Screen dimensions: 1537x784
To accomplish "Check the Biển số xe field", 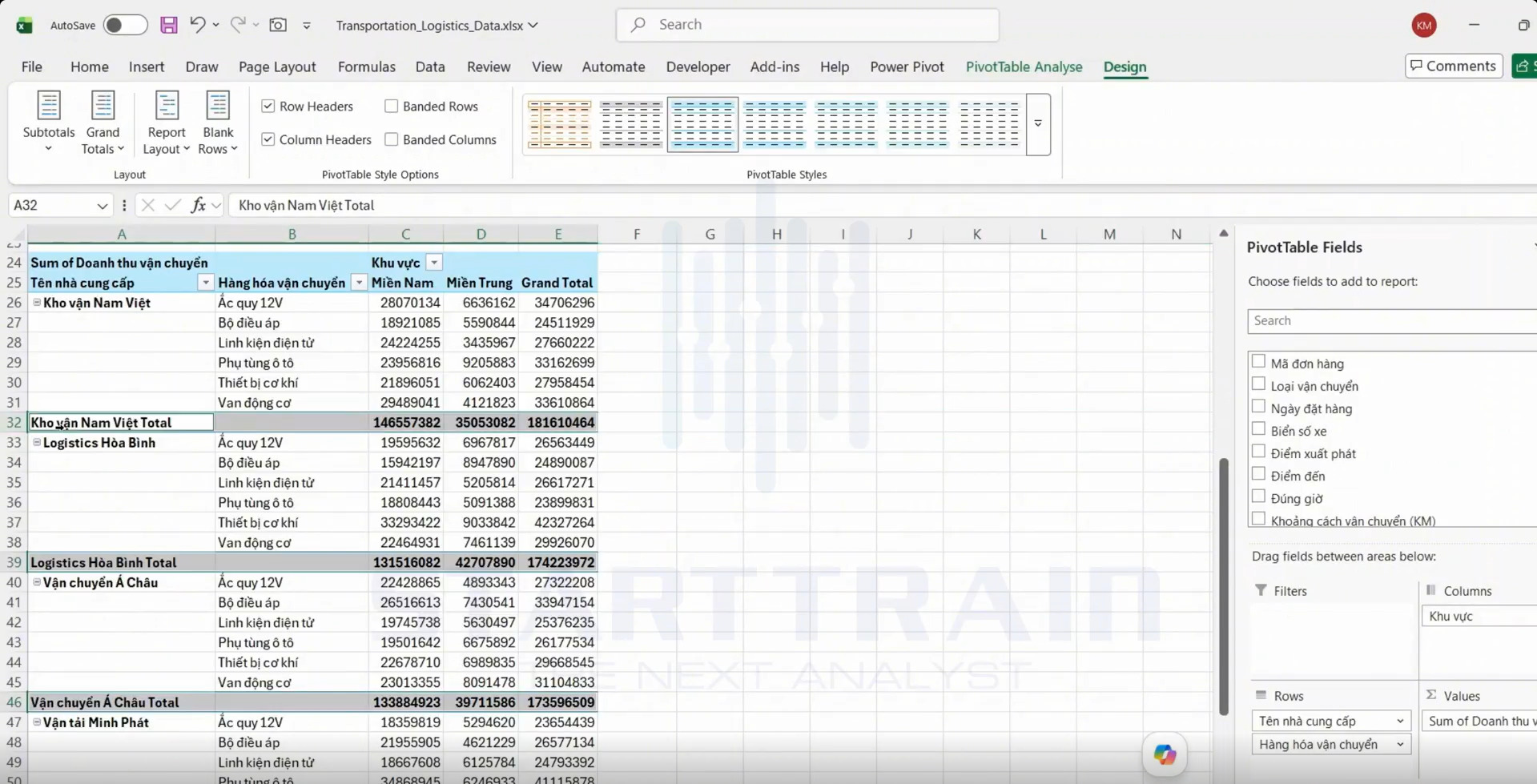I will coord(1258,429).
